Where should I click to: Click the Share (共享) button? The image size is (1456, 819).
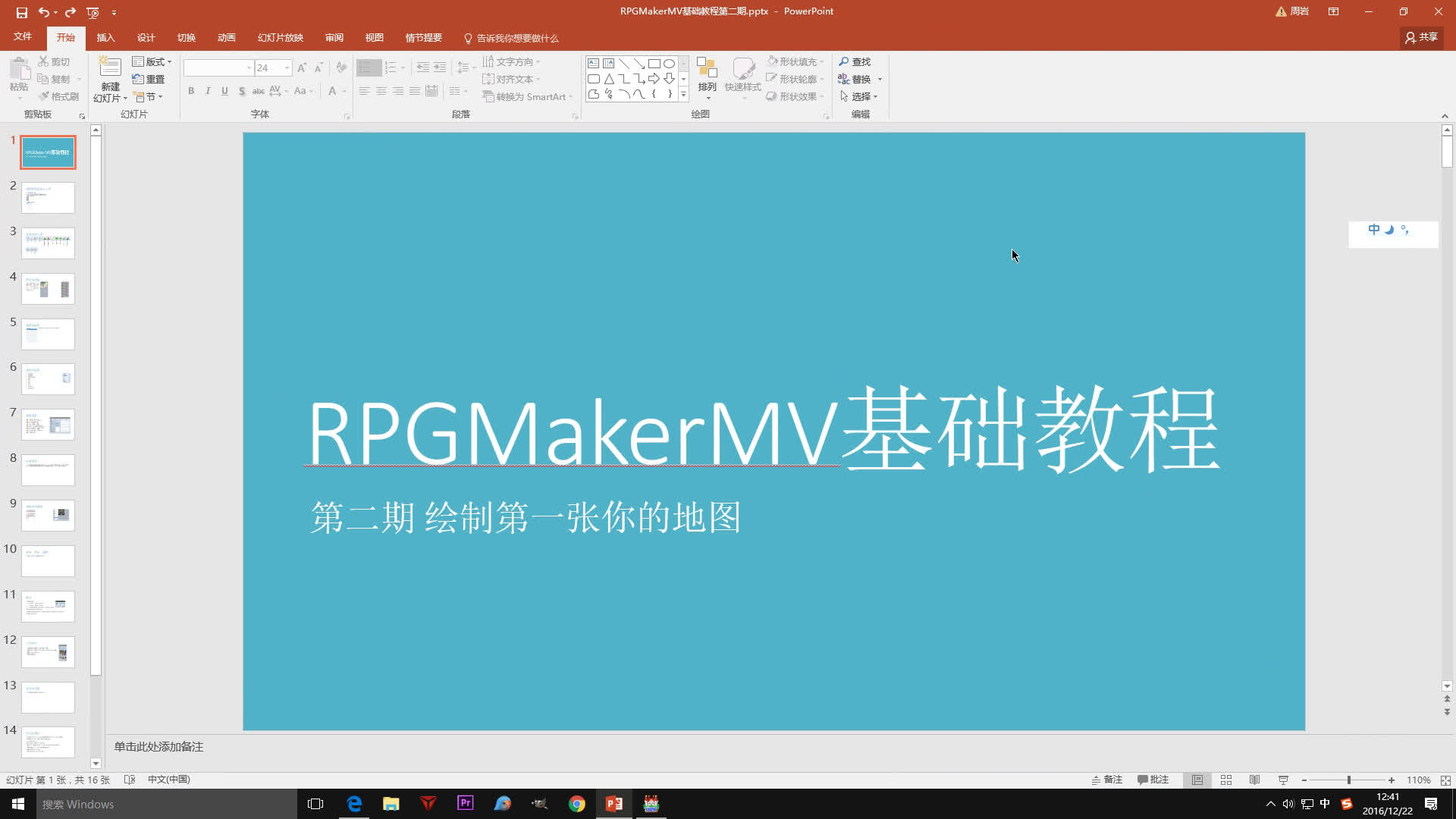coord(1420,37)
